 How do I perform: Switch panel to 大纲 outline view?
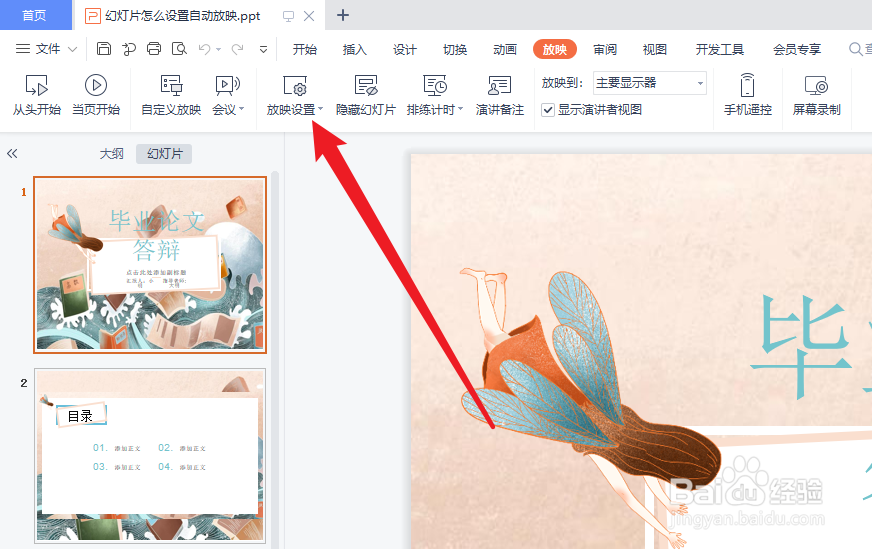tap(111, 154)
